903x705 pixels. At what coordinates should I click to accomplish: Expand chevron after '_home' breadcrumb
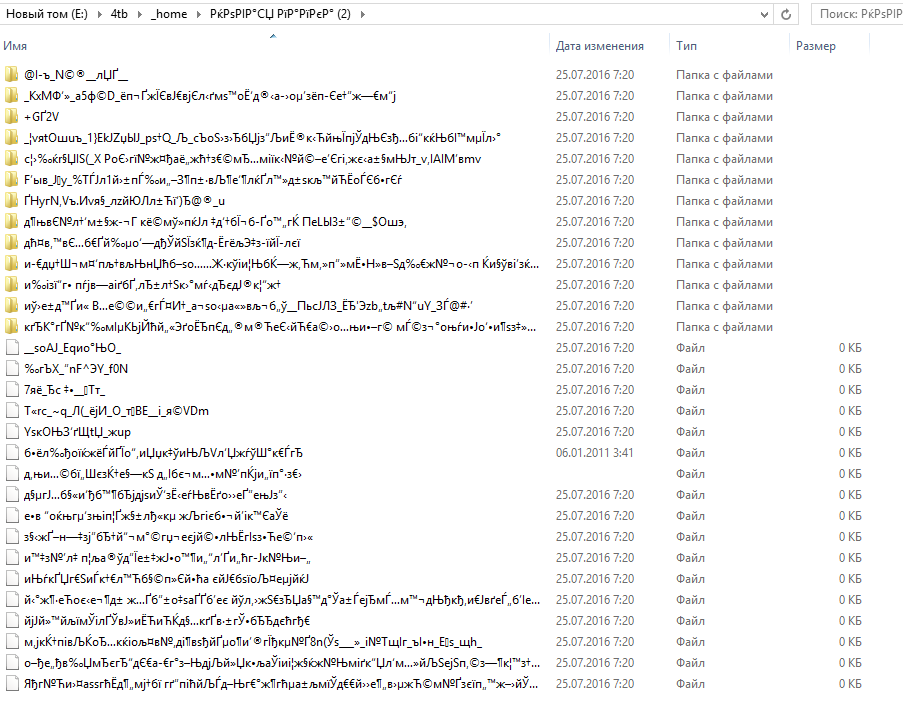199,14
